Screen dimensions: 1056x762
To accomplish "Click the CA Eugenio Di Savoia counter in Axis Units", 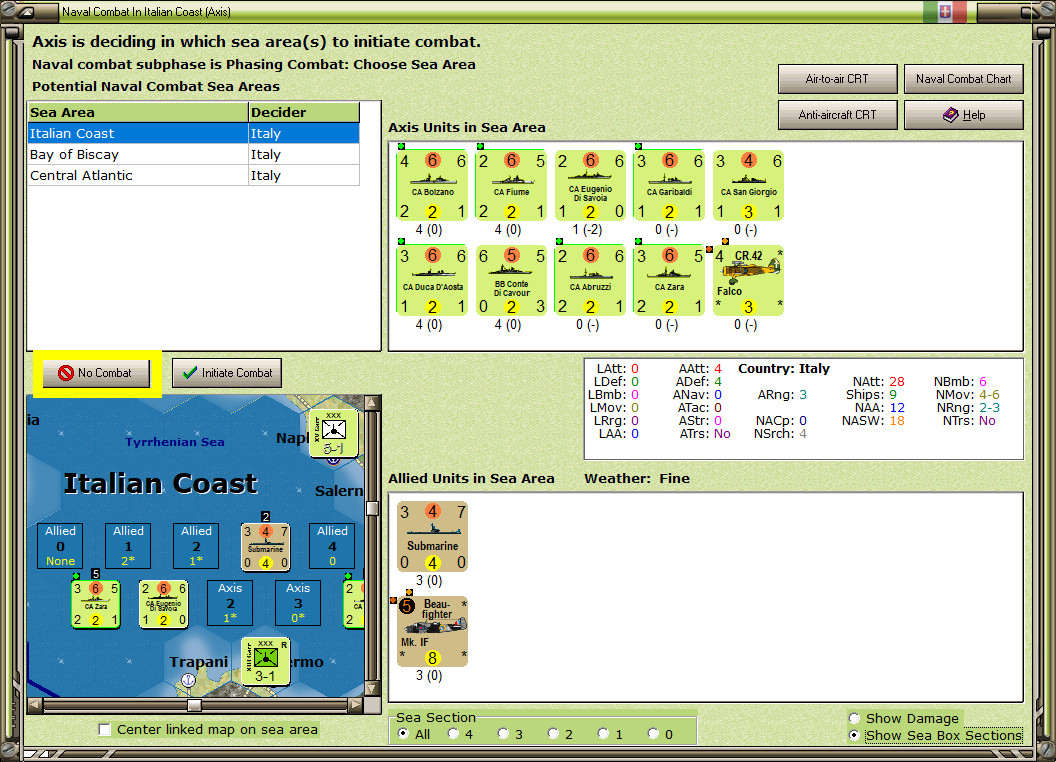I will tap(590, 185).
